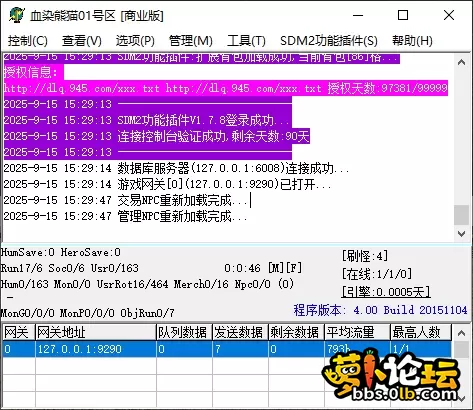Open the 选项(P) menu
473x410 pixels.
135,41
